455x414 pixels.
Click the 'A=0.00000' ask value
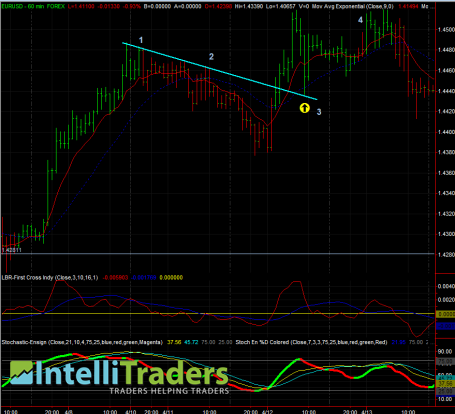pyautogui.click(x=187, y=6)
